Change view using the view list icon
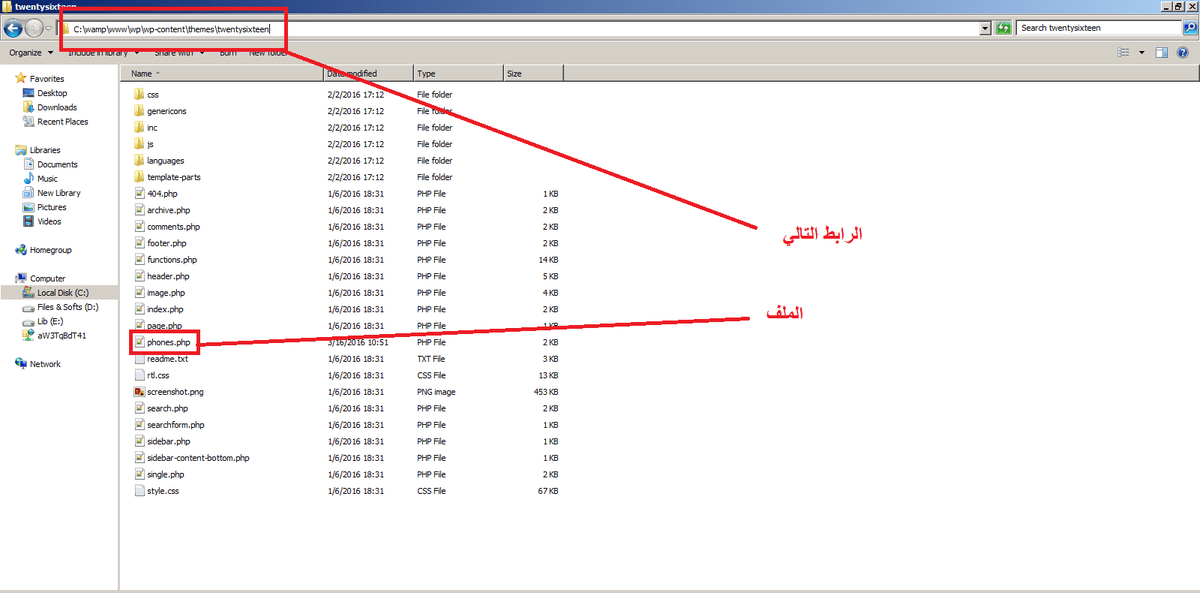Viewport: 1200px width, 593px height. (1125, 52)
